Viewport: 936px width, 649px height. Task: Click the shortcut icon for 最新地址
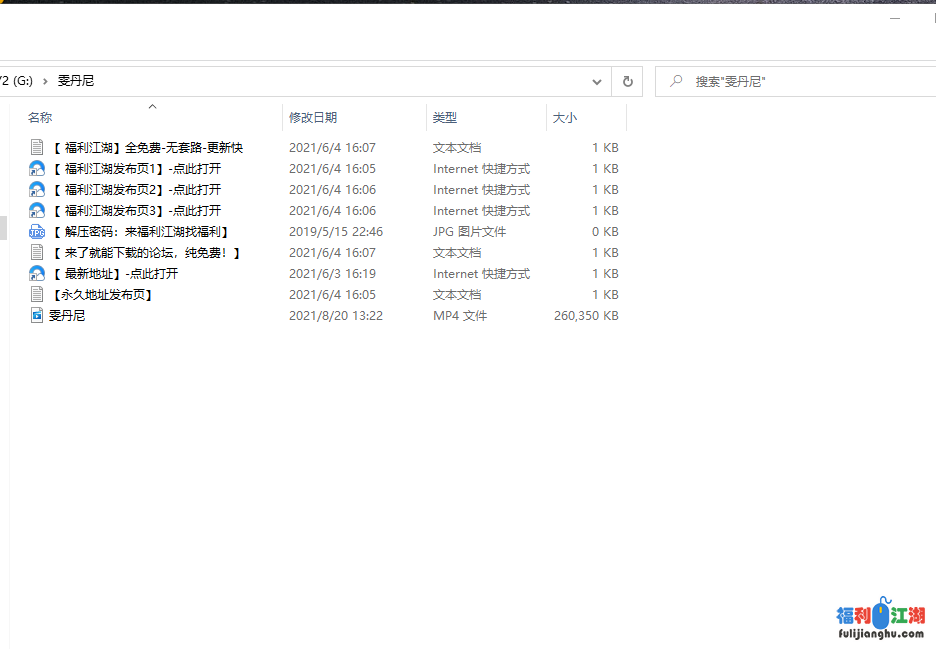pos(37,274)
